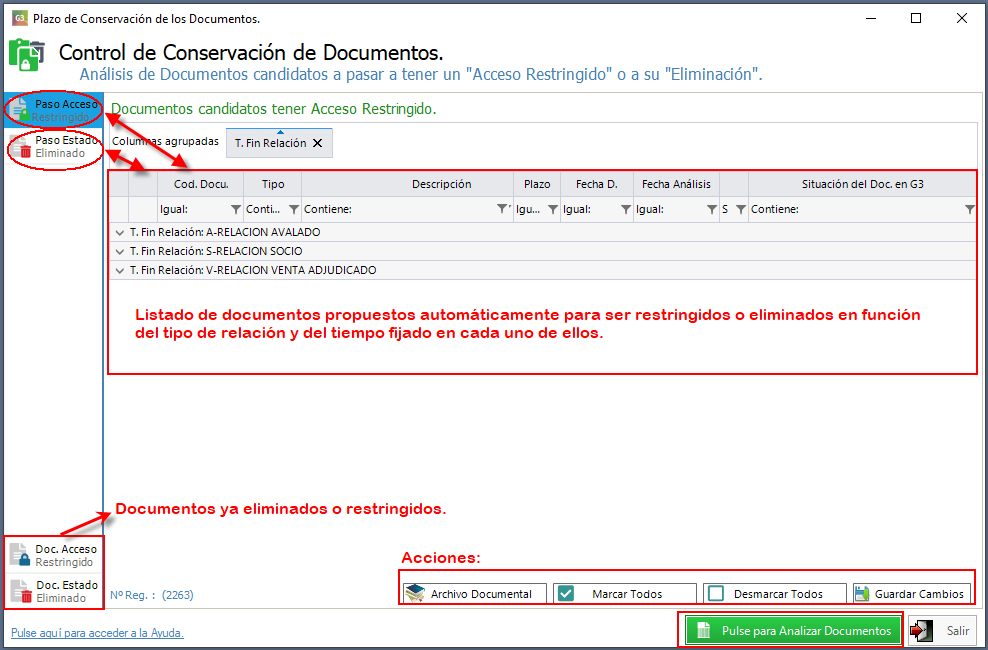Sort by Descripción column header
The image size is (988, 650).
(x=441, y=184)
